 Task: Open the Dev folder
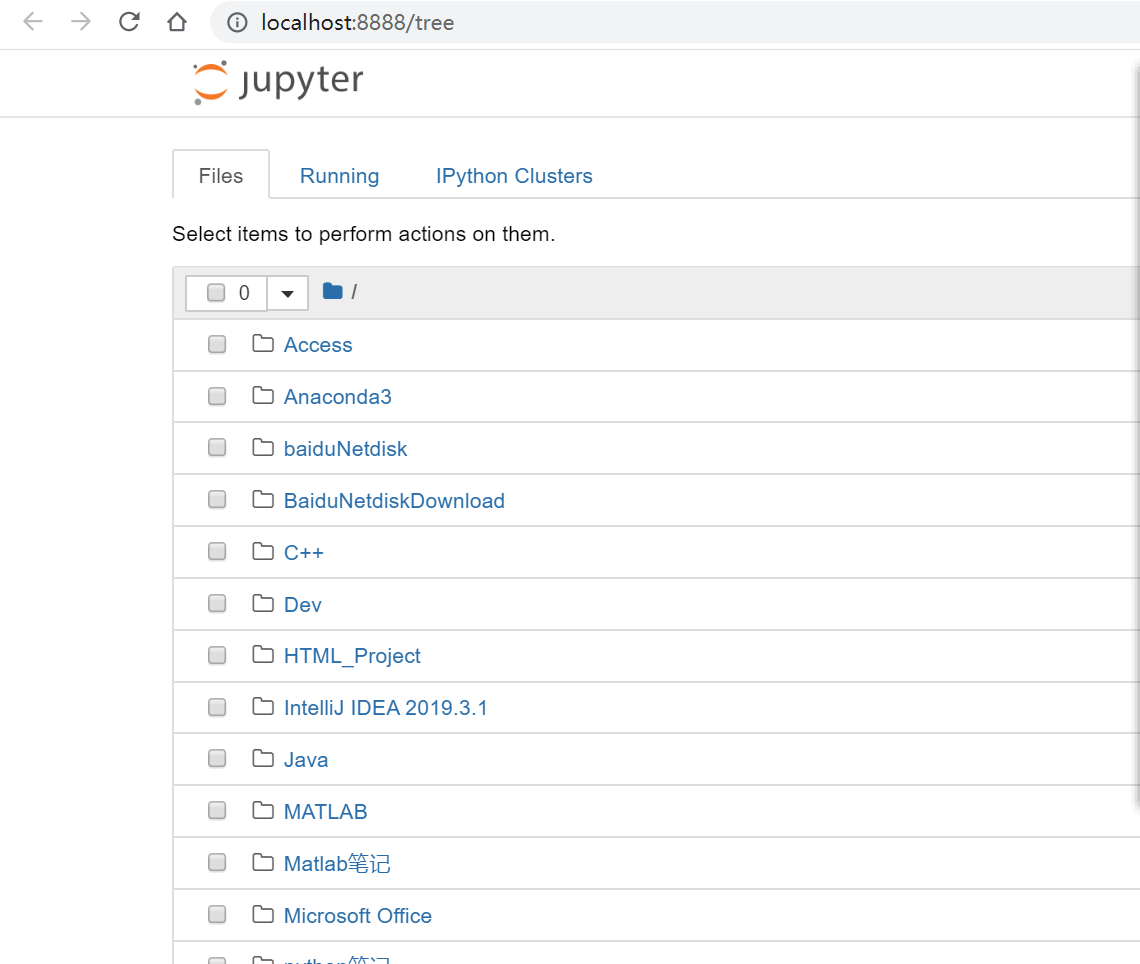tap(302, 604)
